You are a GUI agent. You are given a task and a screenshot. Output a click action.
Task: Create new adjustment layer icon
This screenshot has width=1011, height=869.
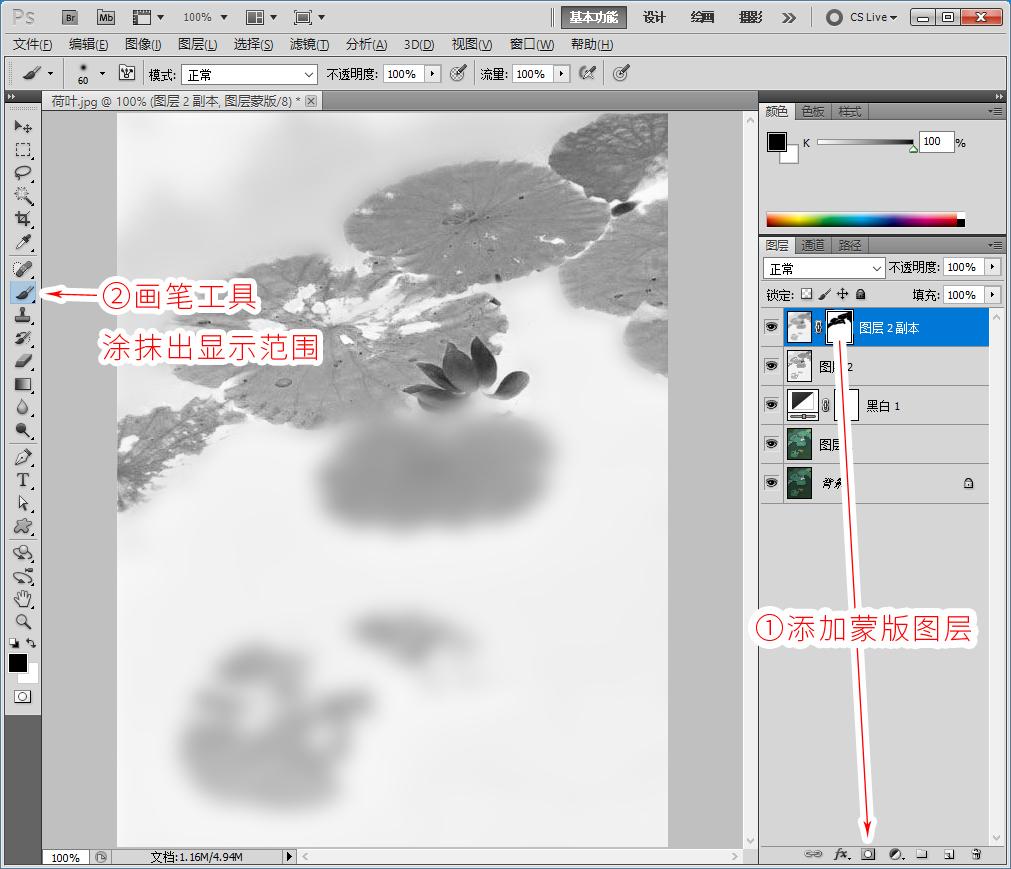[x=896, y=854]
